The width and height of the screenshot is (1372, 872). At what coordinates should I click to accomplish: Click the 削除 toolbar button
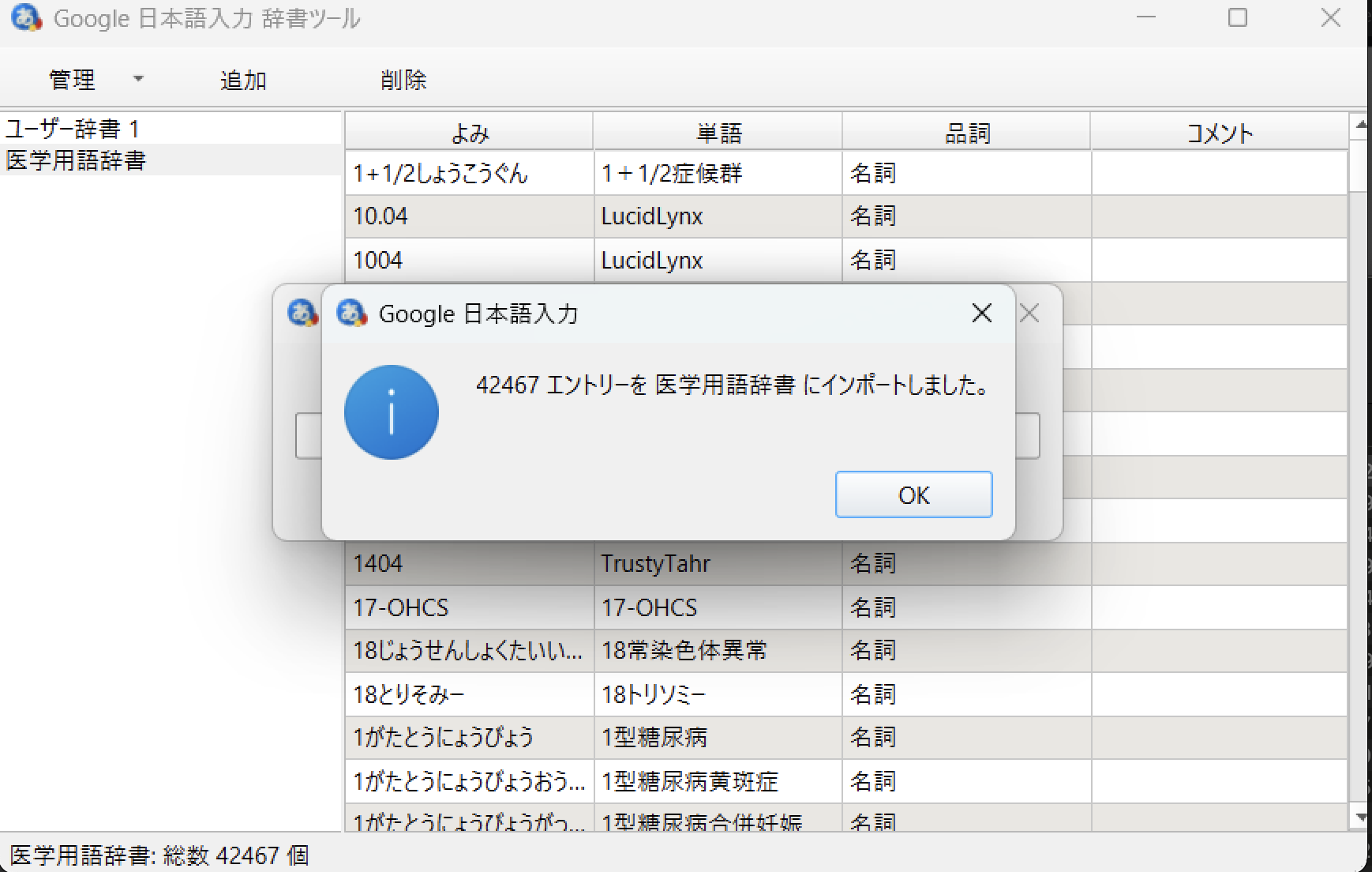pyautogui.click(x=403, y=80)
